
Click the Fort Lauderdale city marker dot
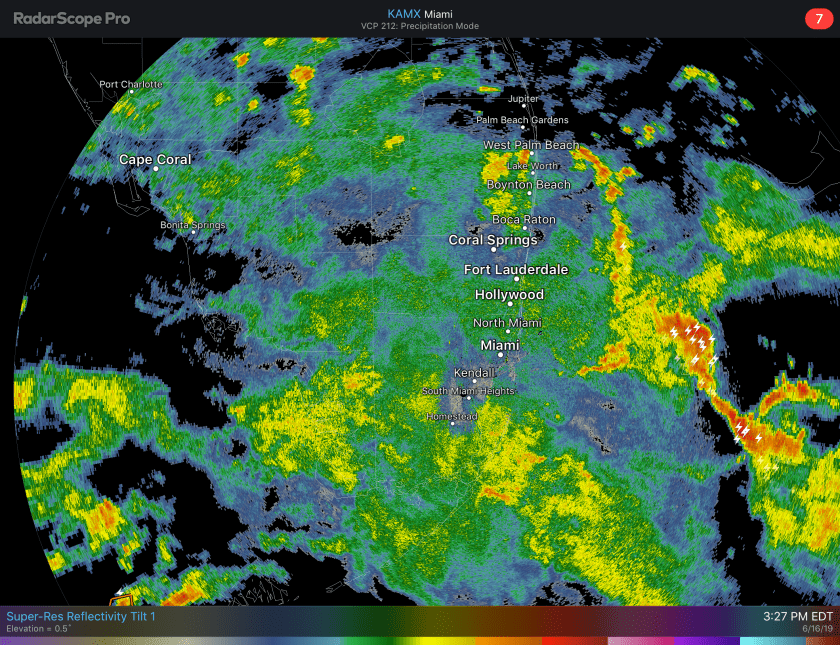click(x=517, y=280)
